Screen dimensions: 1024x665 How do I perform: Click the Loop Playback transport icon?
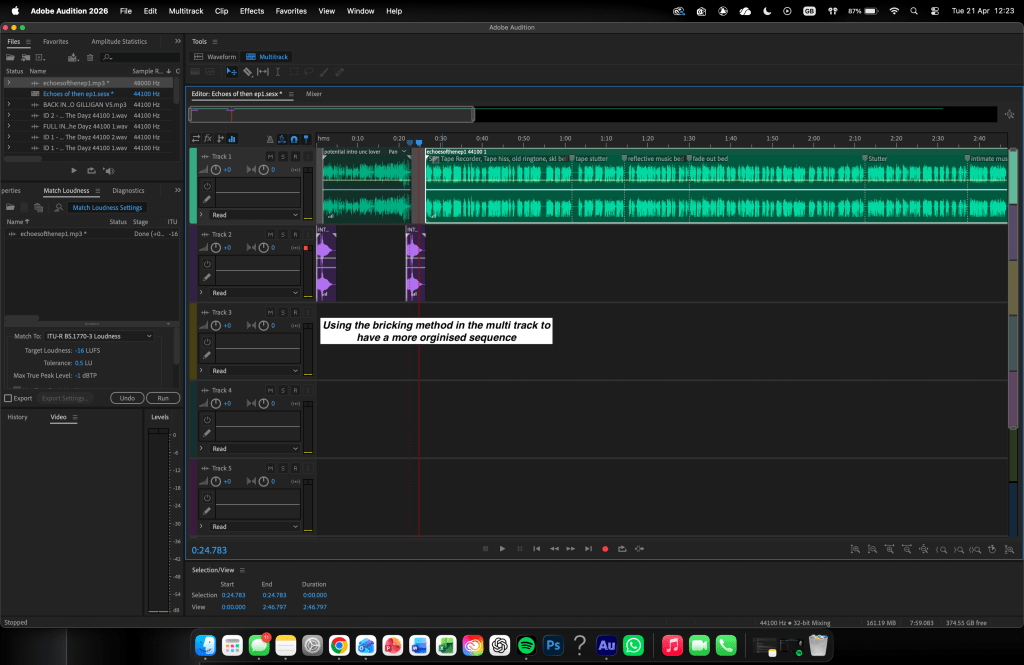click(x=622, y=549)
